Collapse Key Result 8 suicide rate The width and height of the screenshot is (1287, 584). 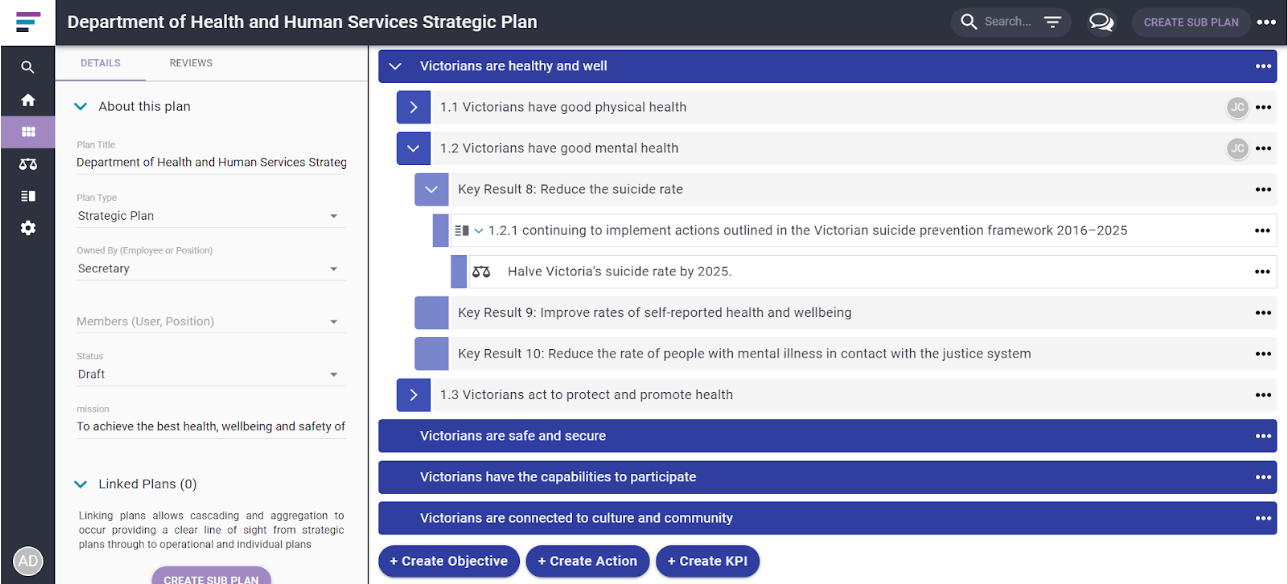click(431, 189)
